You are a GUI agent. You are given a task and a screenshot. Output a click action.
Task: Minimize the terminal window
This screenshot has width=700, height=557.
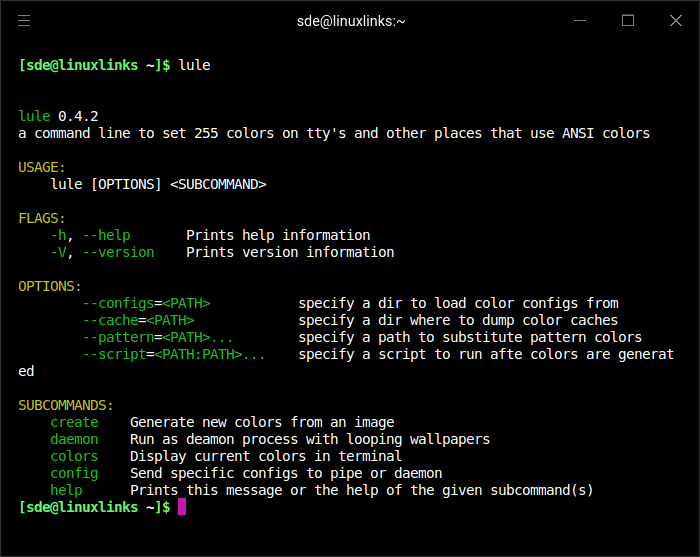(580, 20)
